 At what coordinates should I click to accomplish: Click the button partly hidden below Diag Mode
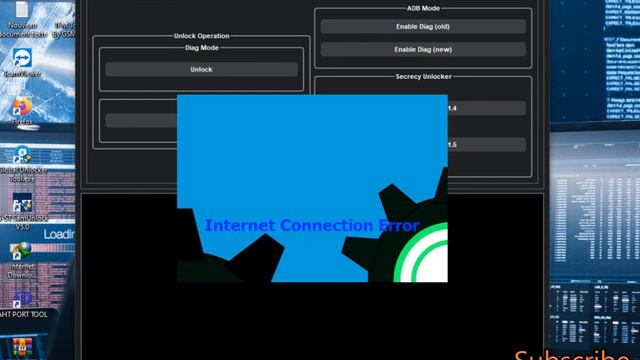(x=141, y=120)
